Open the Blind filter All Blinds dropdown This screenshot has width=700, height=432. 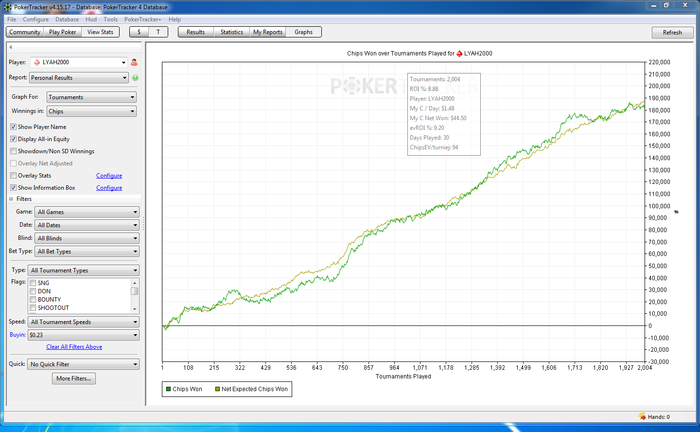coord(87,238)
